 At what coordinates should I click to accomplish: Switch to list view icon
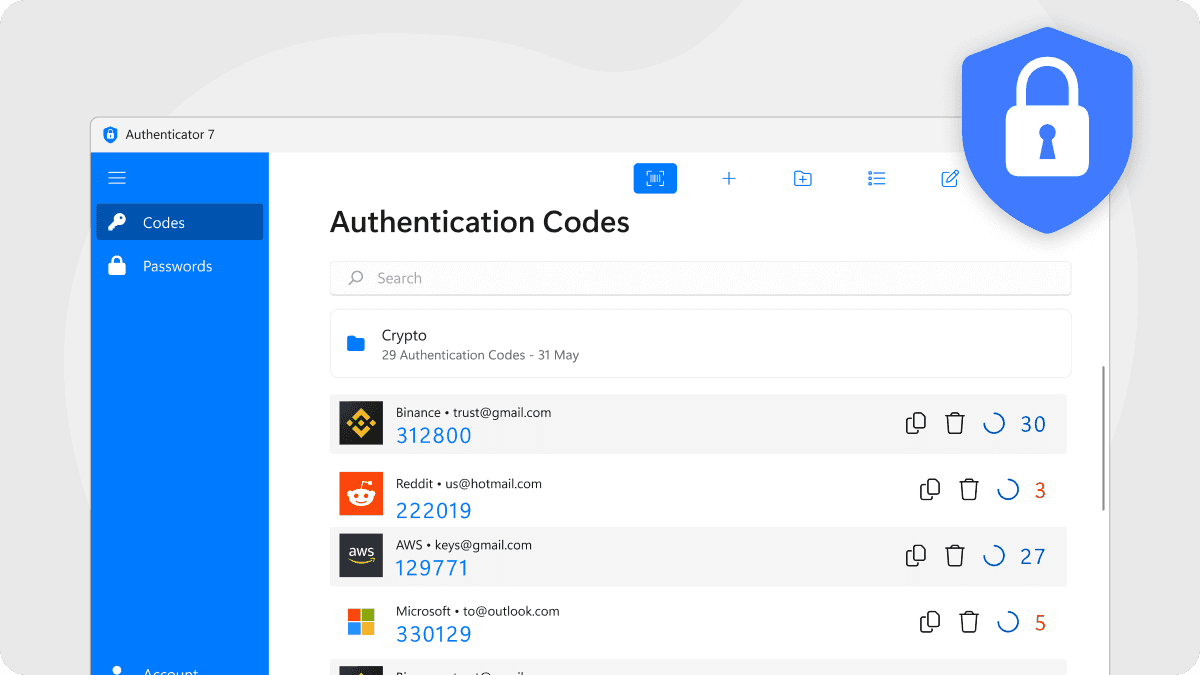point(877,178)
